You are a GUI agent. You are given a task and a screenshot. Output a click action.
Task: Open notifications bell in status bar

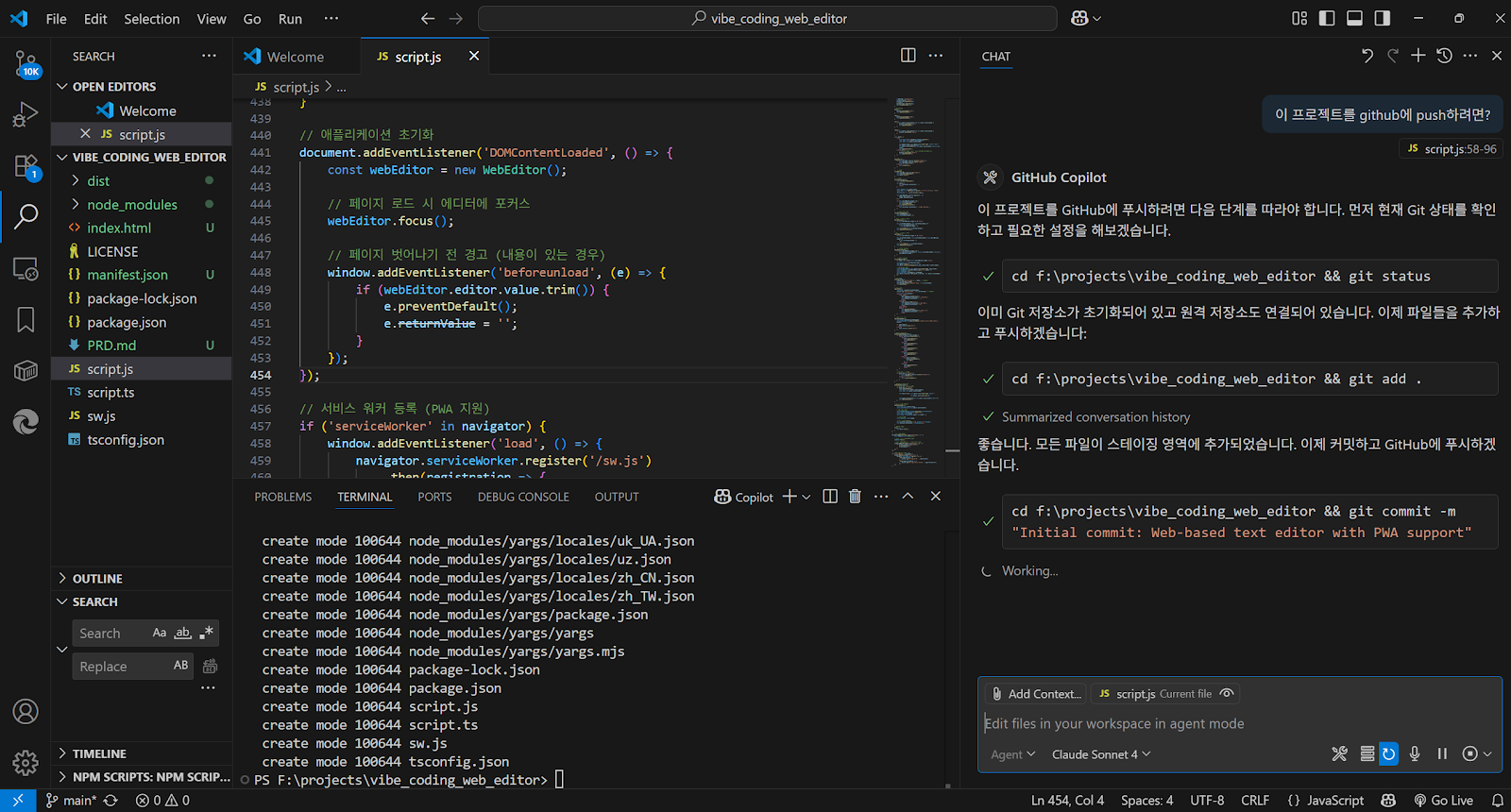point(1497,801)
